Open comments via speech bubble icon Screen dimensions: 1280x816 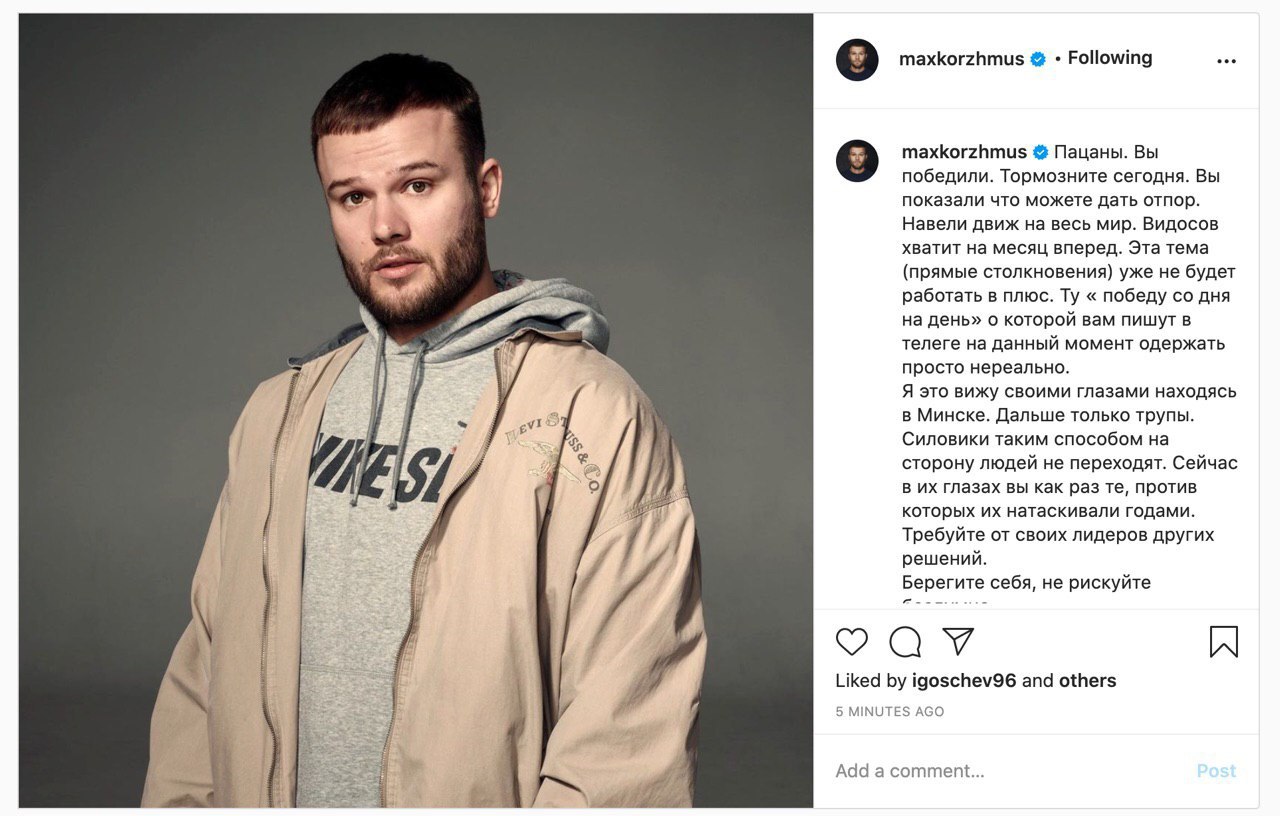tap(905, 641)
